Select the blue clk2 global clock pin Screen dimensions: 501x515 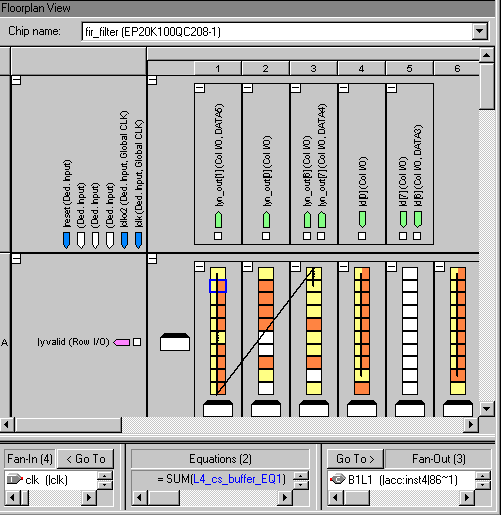click(124, 240)
